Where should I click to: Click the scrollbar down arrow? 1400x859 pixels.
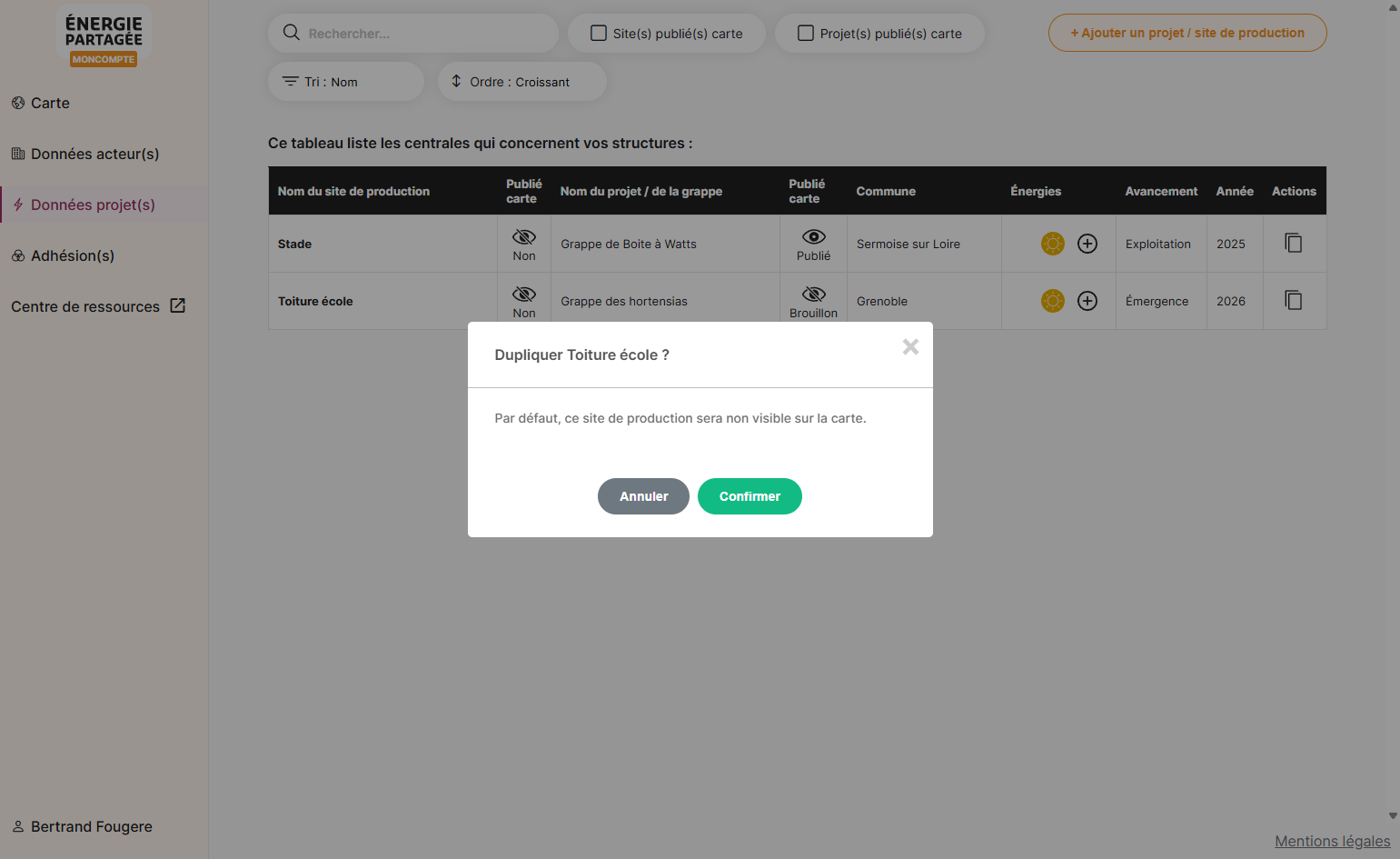coord(1393,816)
